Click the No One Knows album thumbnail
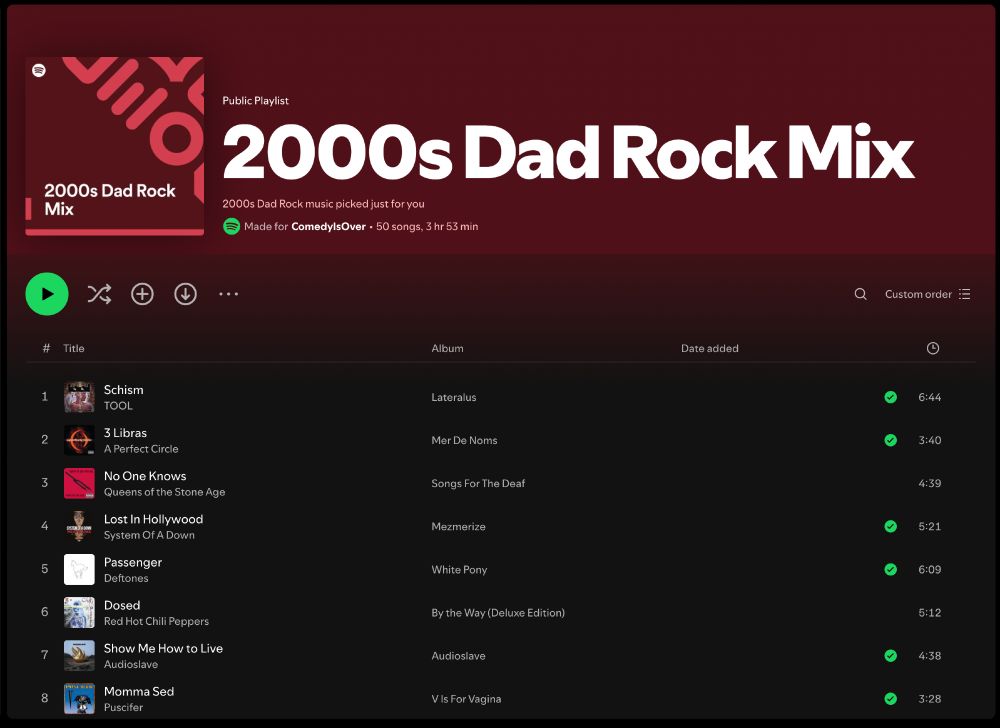 pos(79,483)
